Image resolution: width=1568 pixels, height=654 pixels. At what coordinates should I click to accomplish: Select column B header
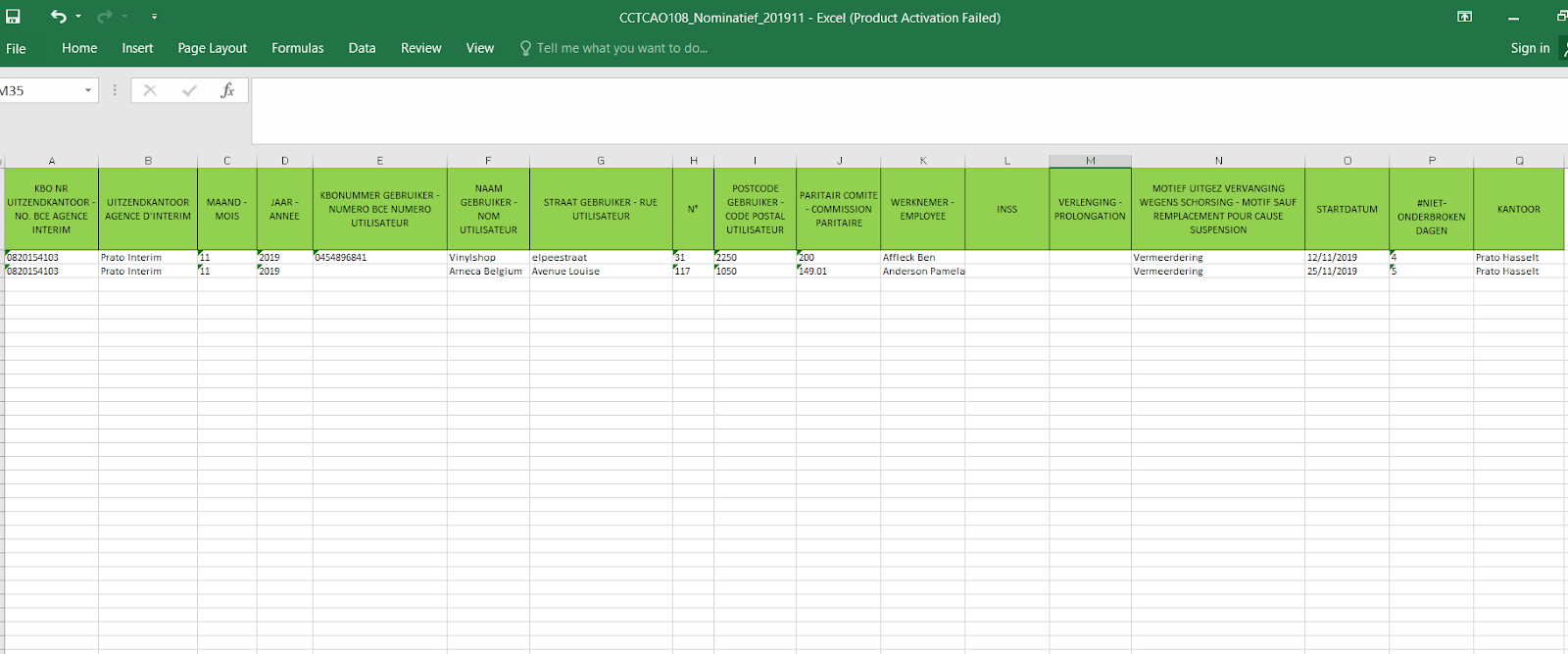click(x=148, y=161)
